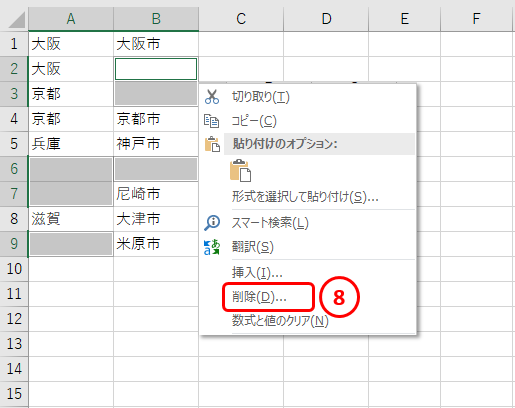Select スマート検索(L) menu entry

point(270,223)
